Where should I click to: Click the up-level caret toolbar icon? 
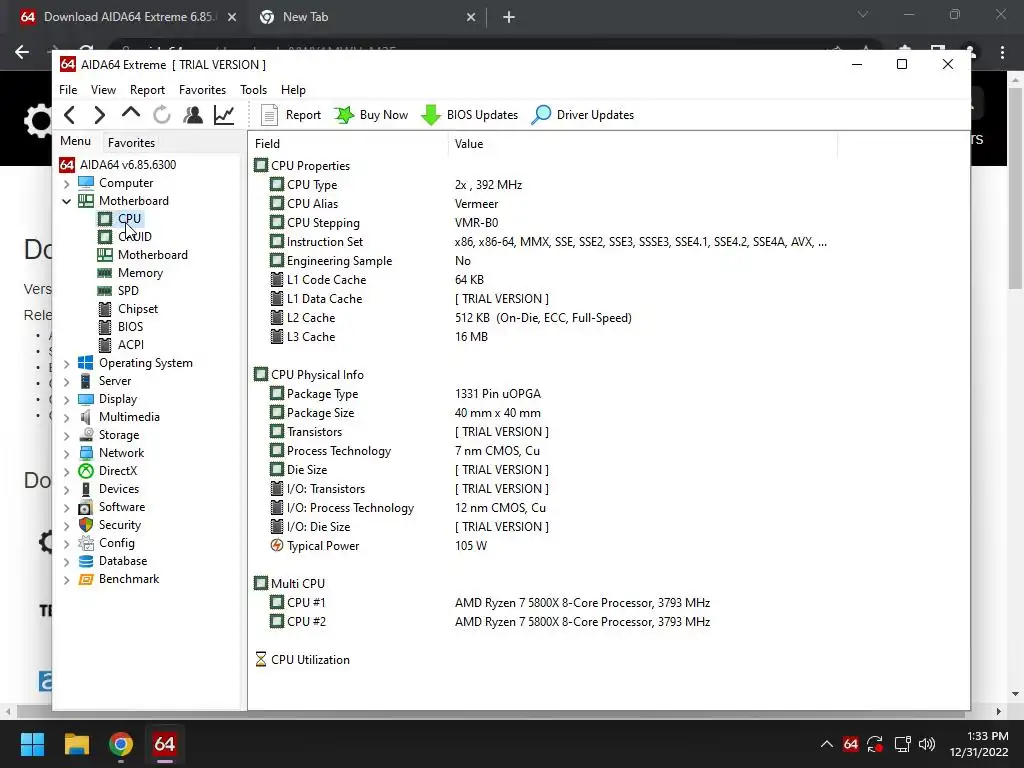[x=131, y=113]
